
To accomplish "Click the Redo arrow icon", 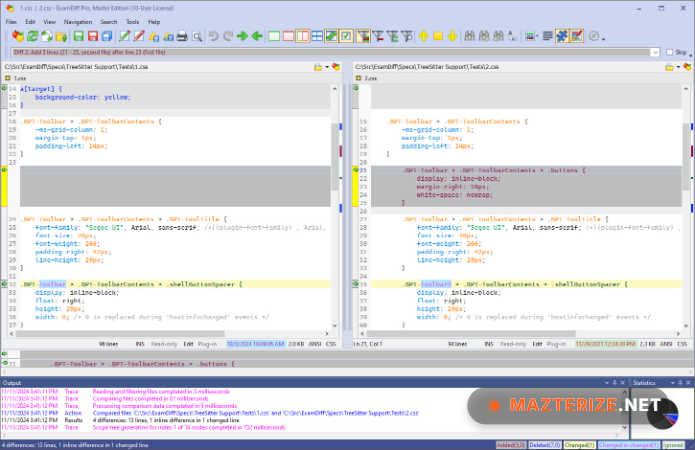I will point(228,36).
